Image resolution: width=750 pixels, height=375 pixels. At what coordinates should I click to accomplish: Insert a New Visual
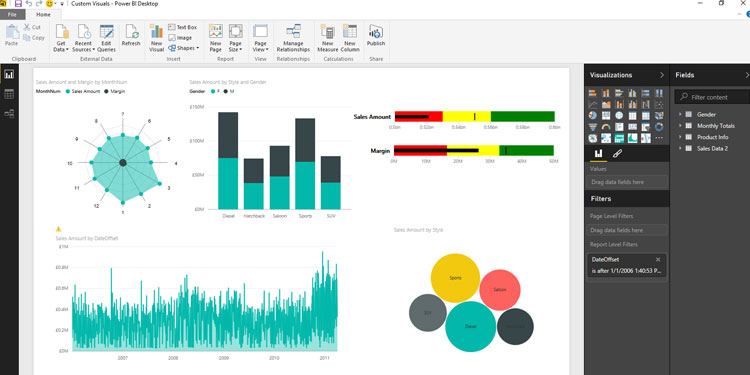point(156,38)
